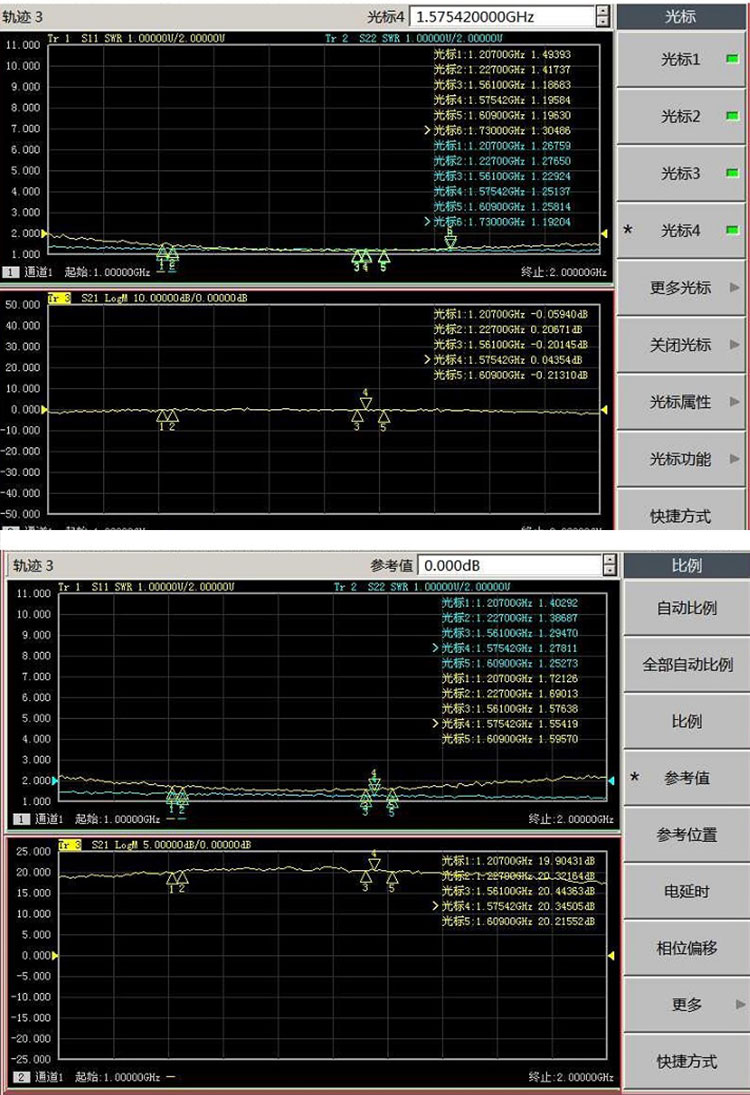Click the channel 1 indicator box below the top SWR plot

click(x=11, y=272)
